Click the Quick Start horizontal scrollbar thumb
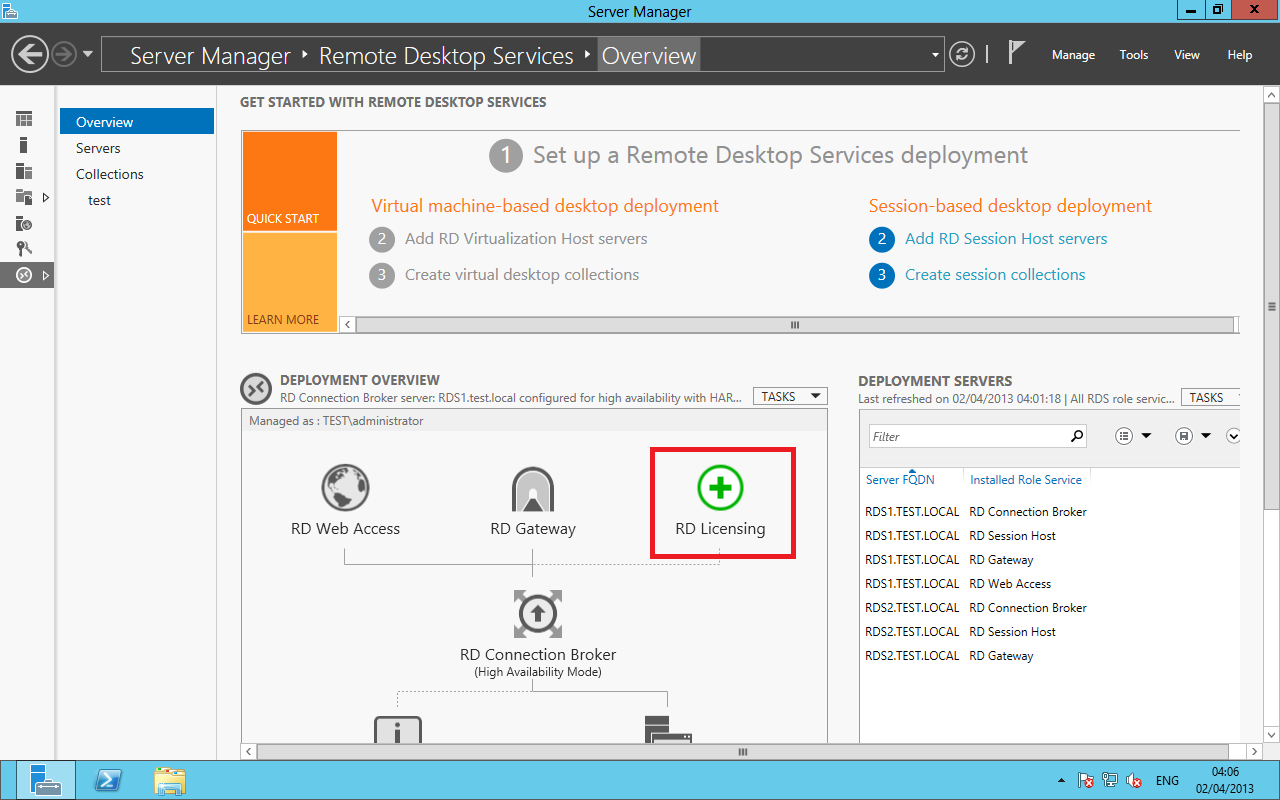Image resolution: width=1280 pixels, height=800 pixels. 796,324
